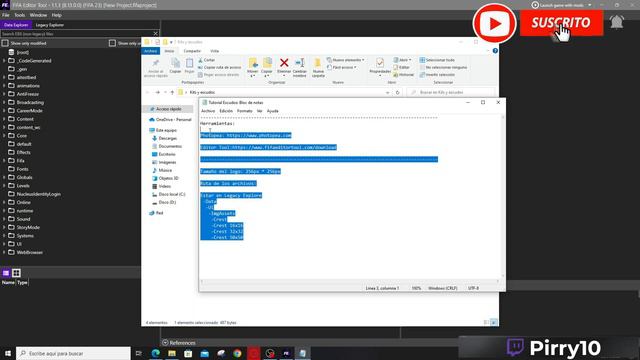
Task: Click the Nueva carpeta icon in Explorer ribbon
Action: 318,63
